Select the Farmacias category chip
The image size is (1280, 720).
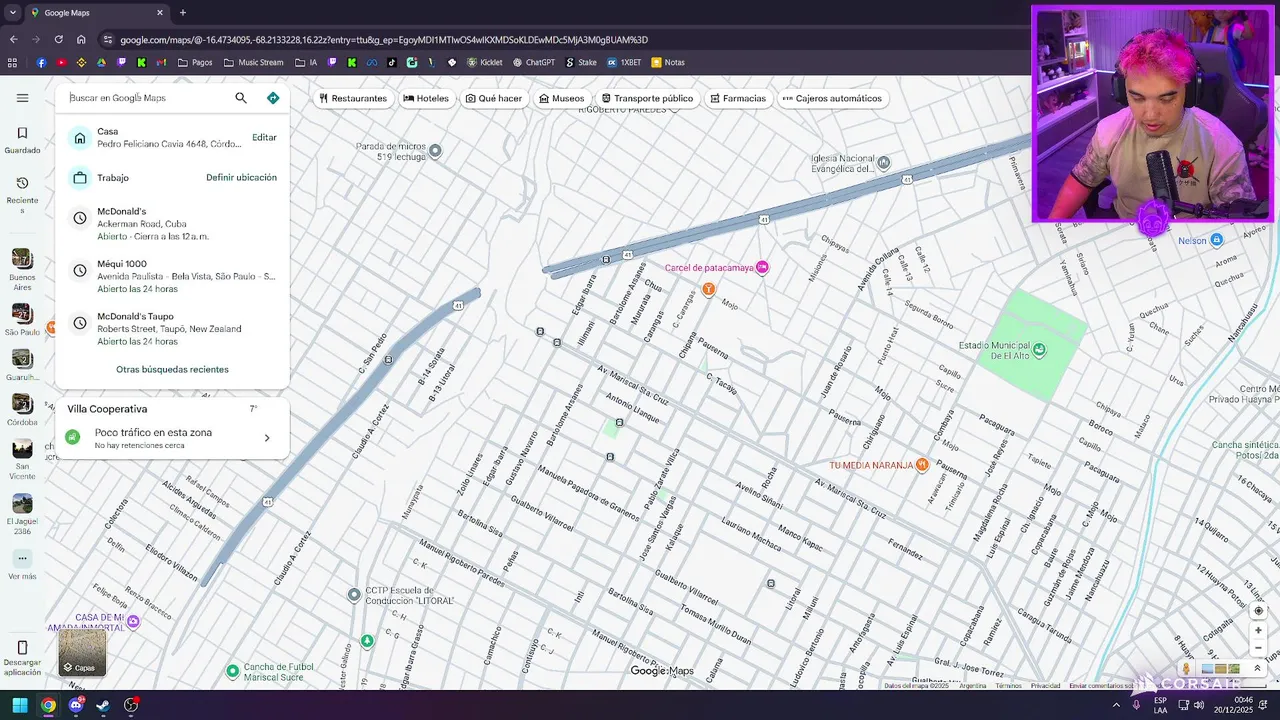tap(738, 98)
